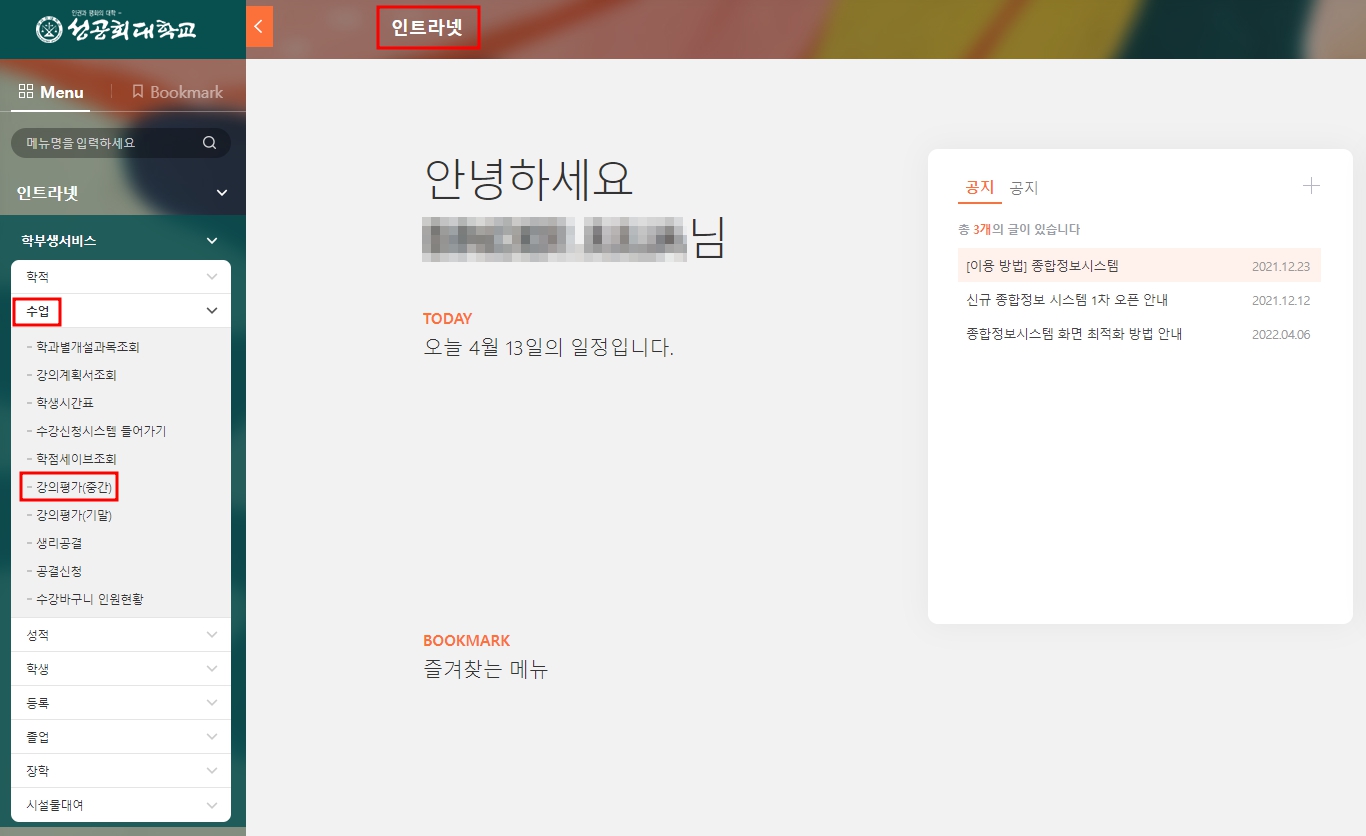
Task: Open 학과별개설과목조회 menu item
Action: click(x=87, y=347)
